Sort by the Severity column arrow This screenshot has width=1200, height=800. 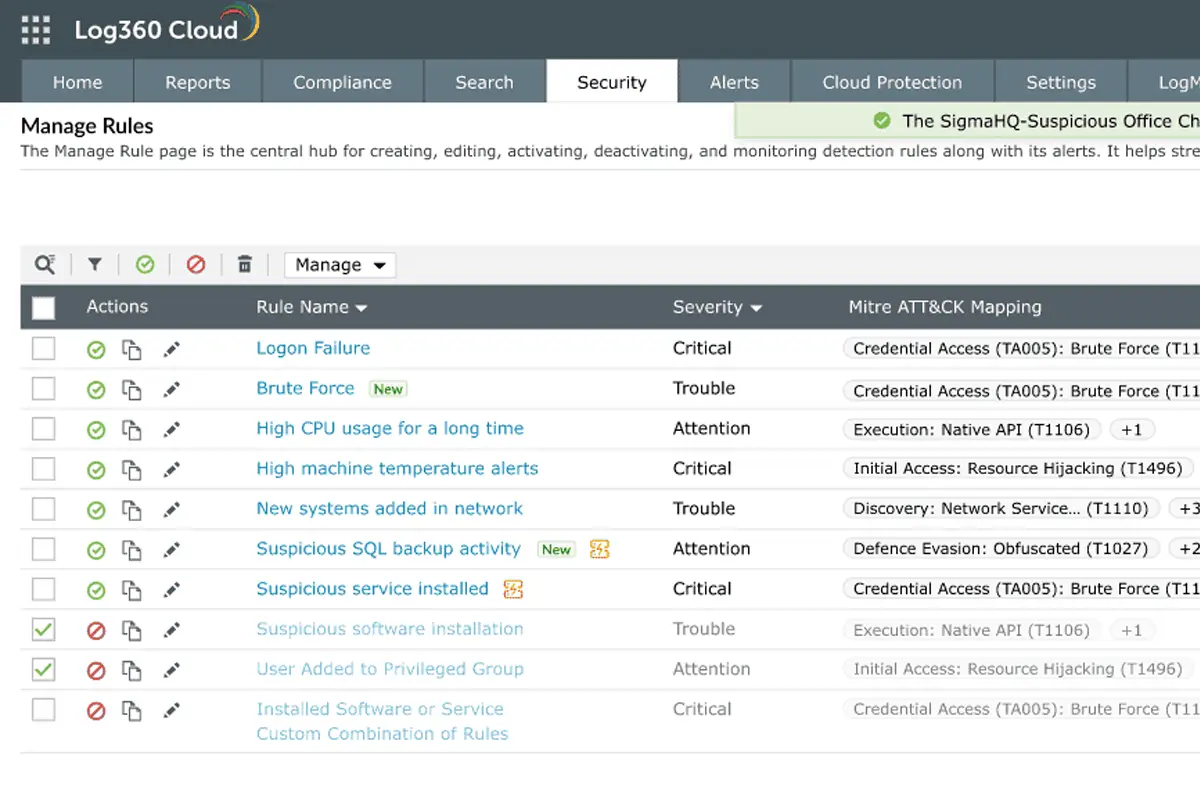pos(755,307)
